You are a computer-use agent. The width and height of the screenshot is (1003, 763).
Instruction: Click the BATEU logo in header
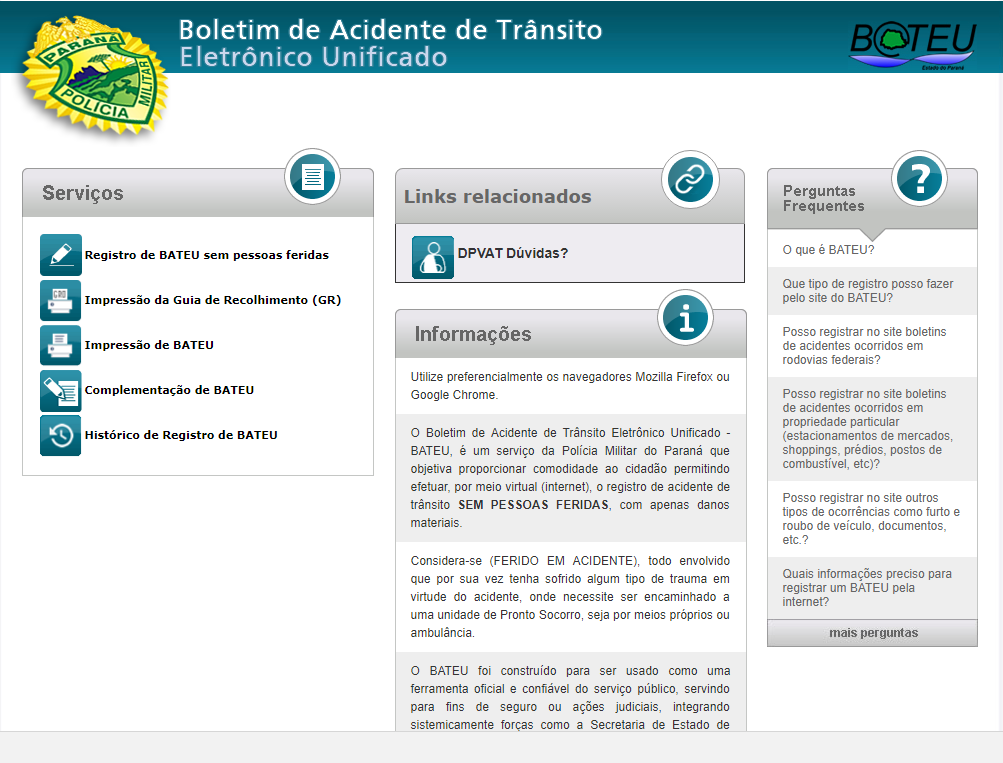912,44
